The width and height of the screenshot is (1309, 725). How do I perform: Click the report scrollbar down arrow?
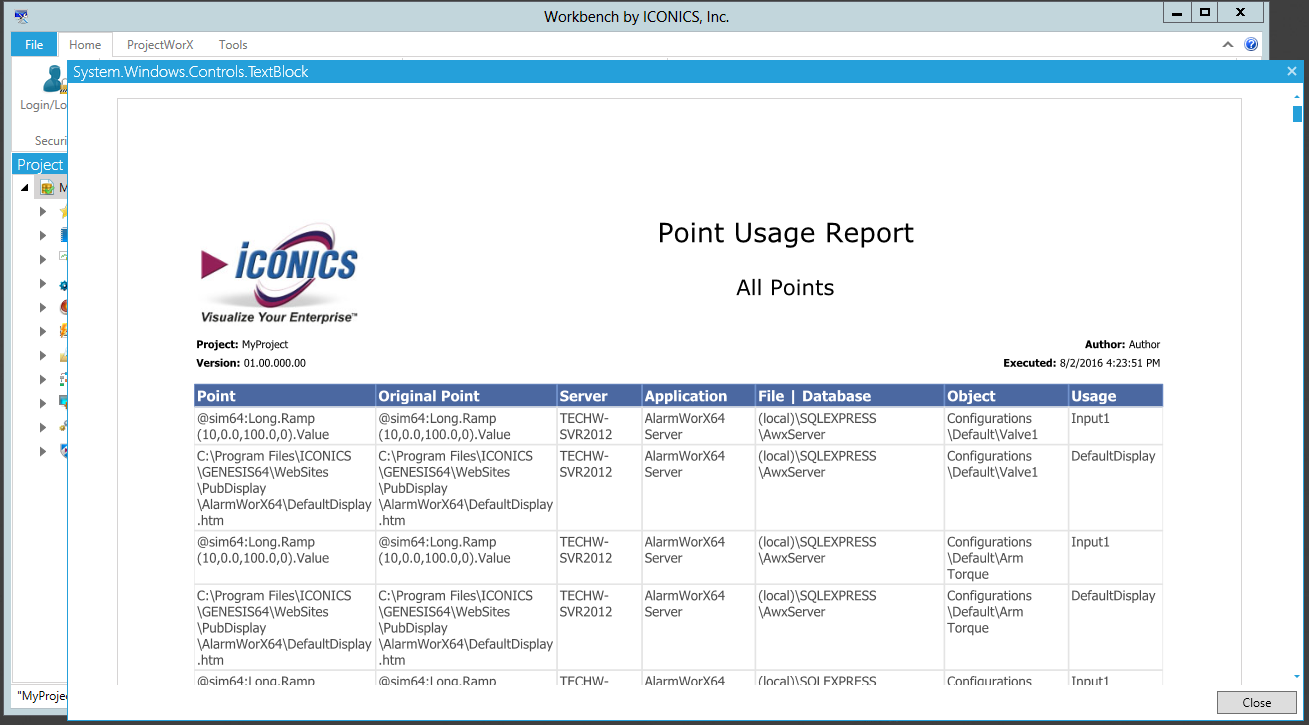point(1297,677)
